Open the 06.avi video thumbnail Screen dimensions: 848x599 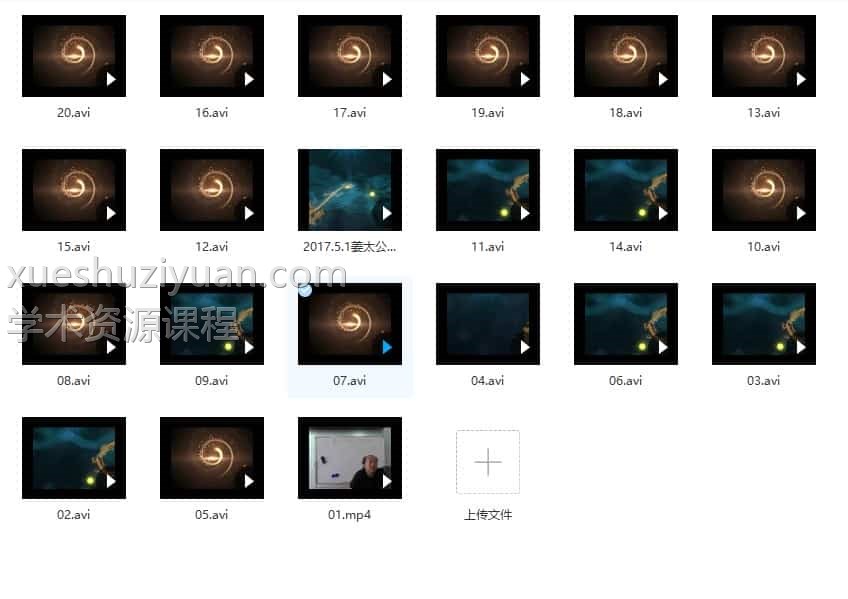(625, 324)
